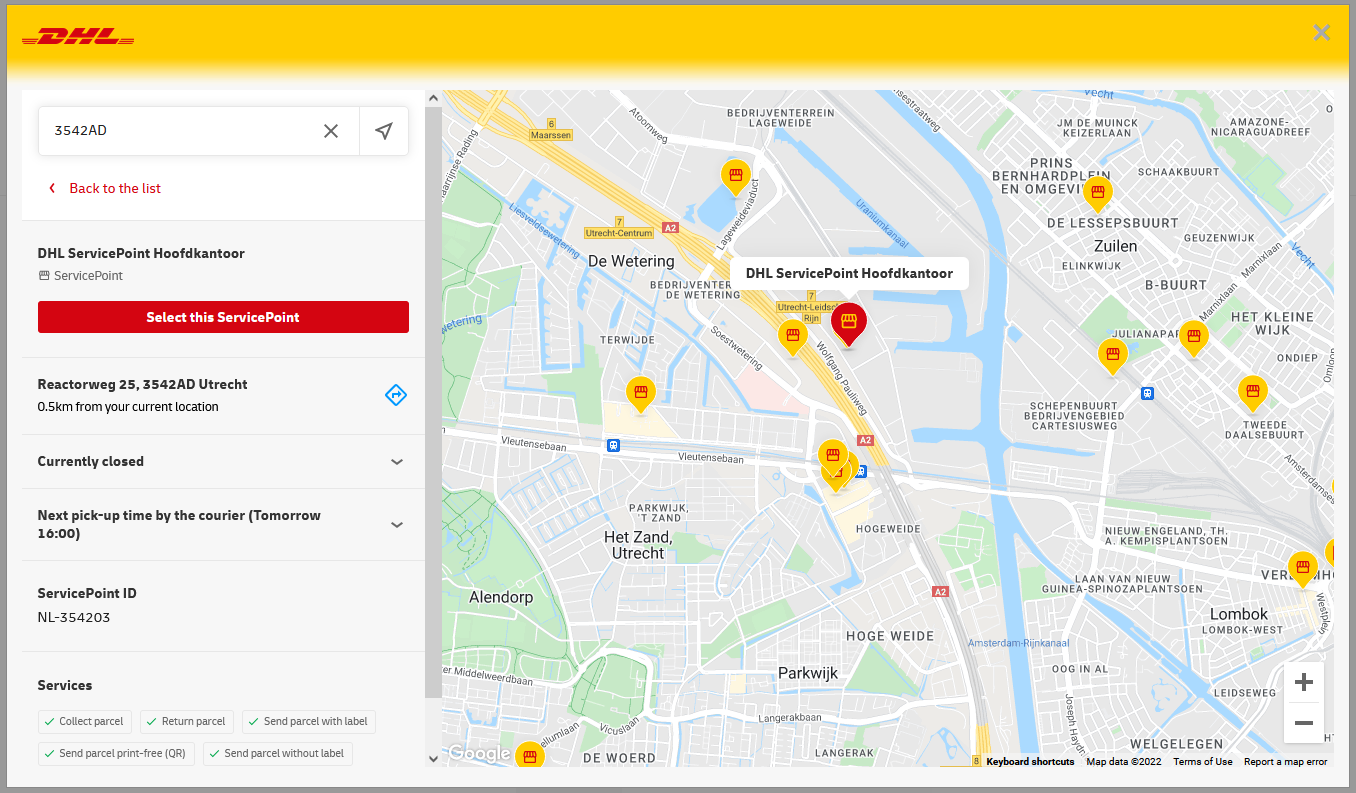Click the Zuilen map label
Viewport: 1356px width, 793px height.
pos(1116,246)
